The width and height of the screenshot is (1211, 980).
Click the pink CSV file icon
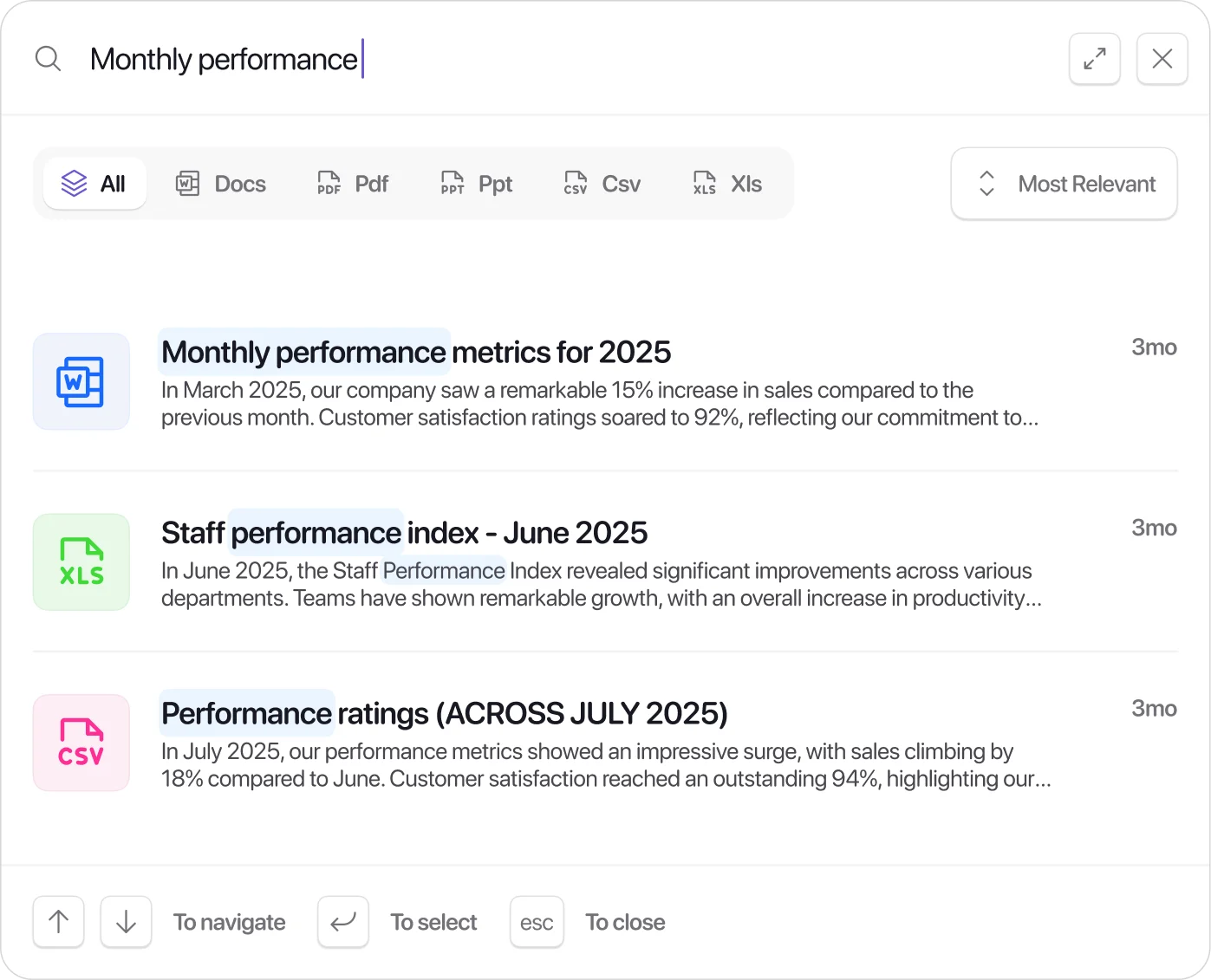point(81,743)
